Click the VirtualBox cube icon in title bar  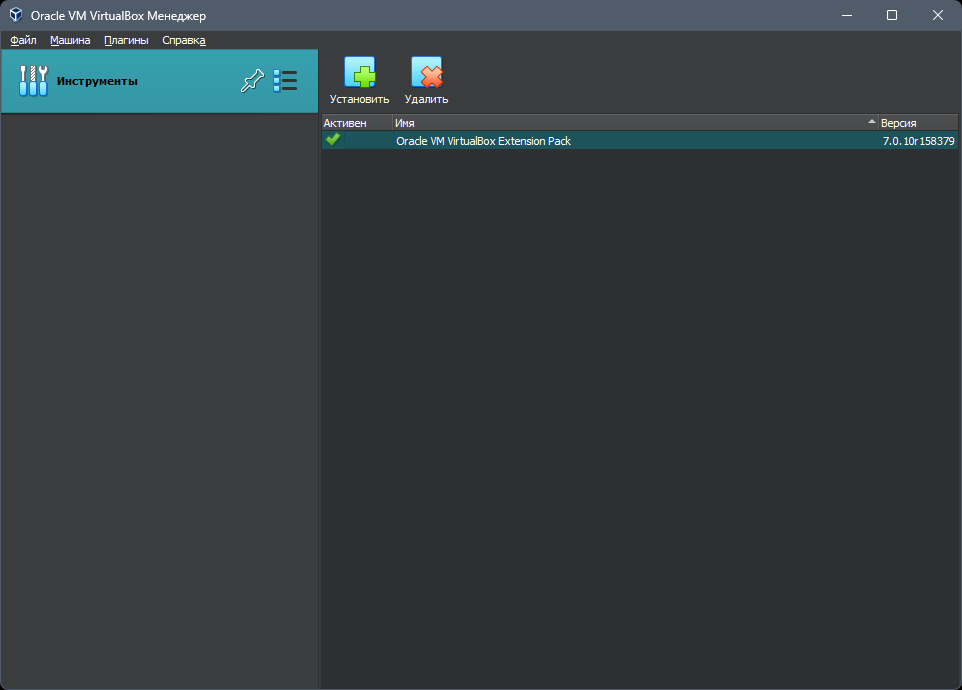15,15
